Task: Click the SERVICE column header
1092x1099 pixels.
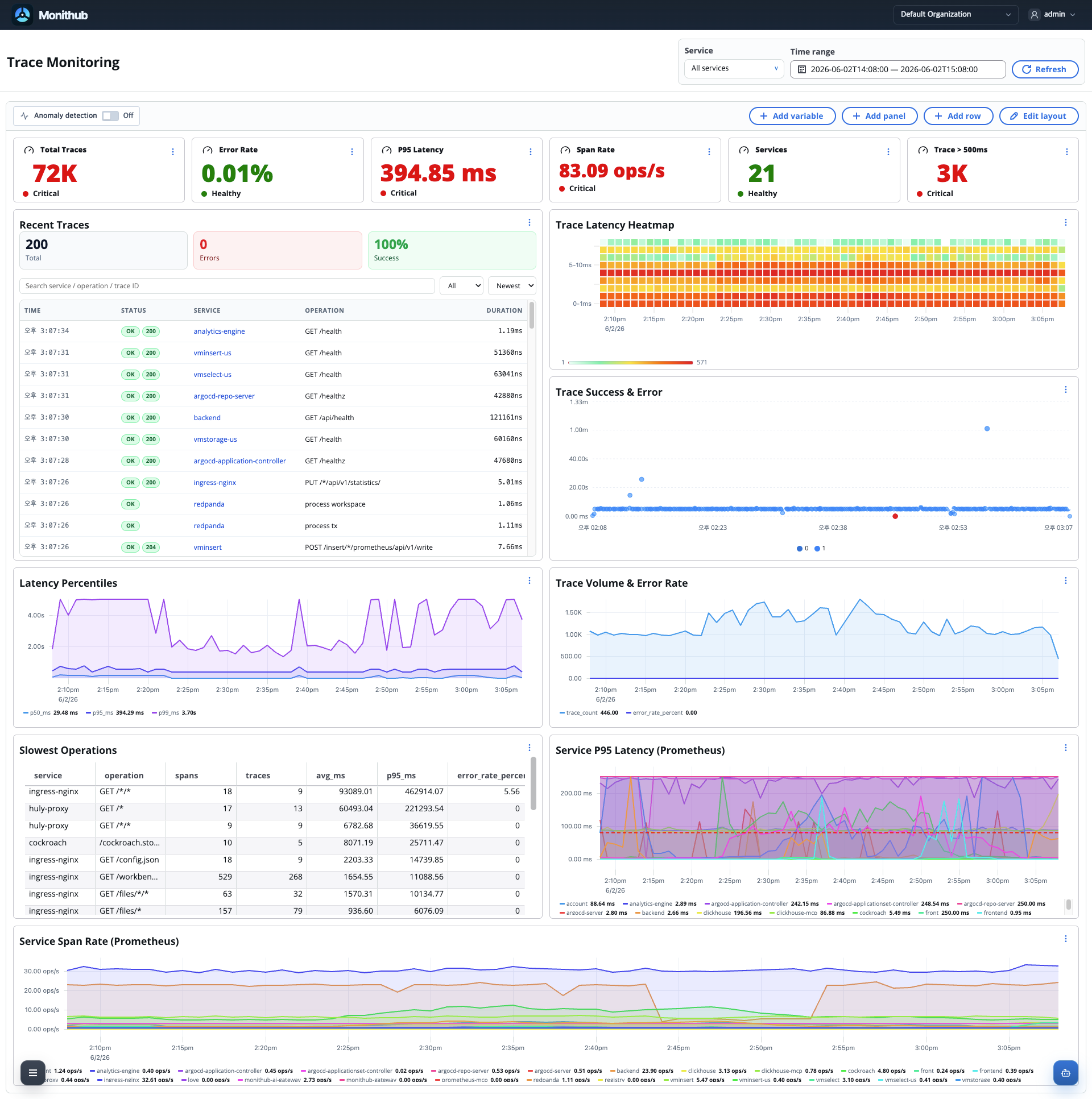Action: [207, 310]
